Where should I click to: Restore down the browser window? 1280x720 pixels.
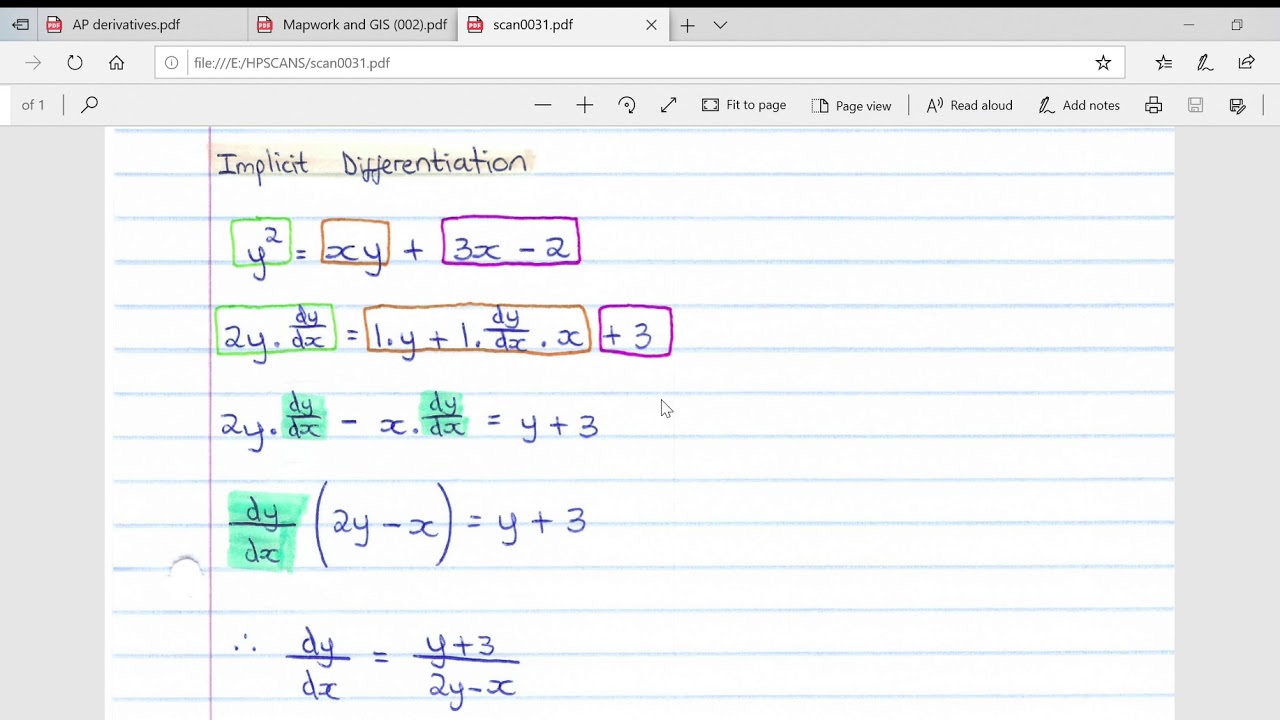coord(1237,25)
